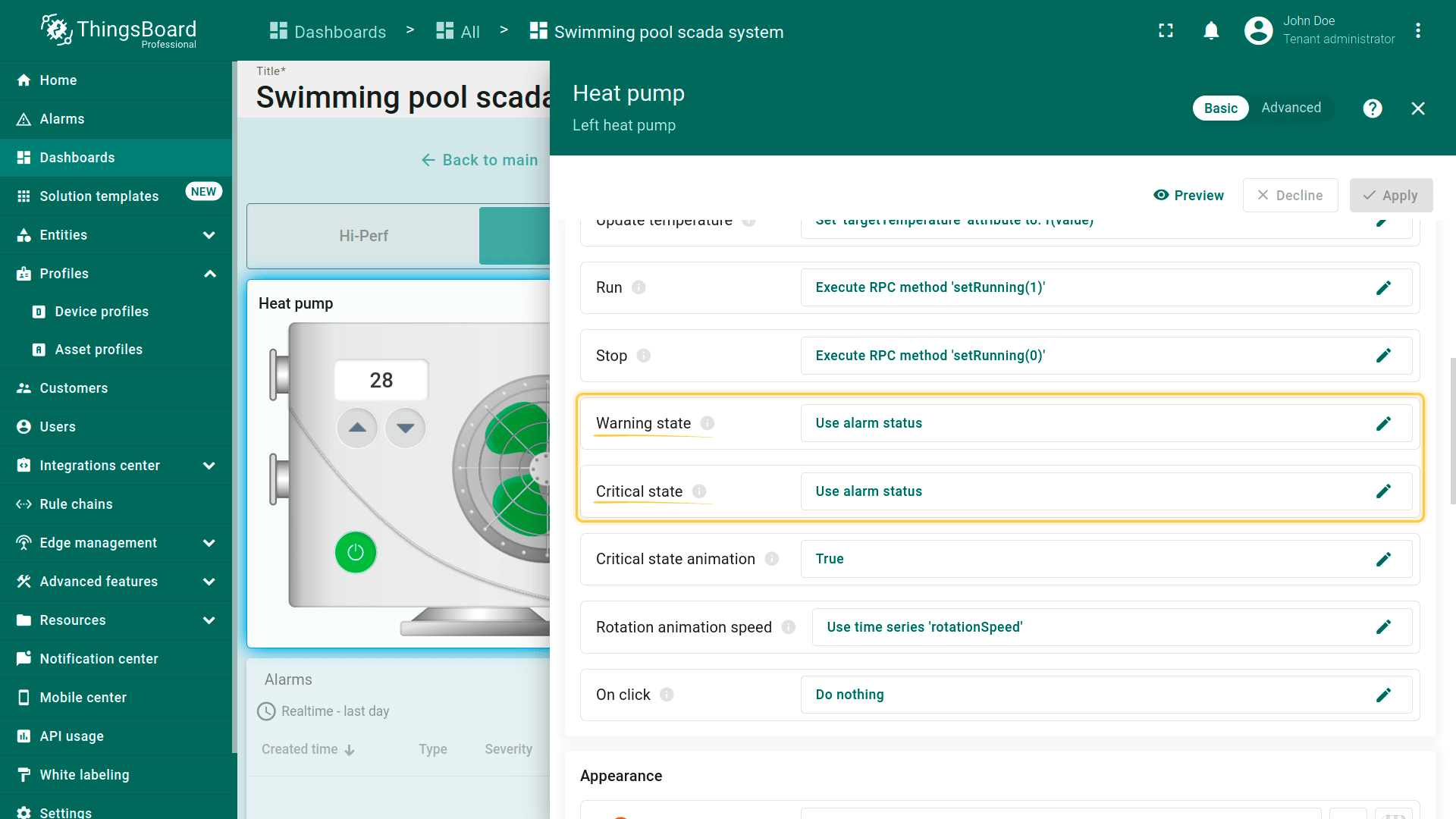This screenshot has width=1456, height=819.
Task: Collapse the Profiles menu section
Action: 209,274
